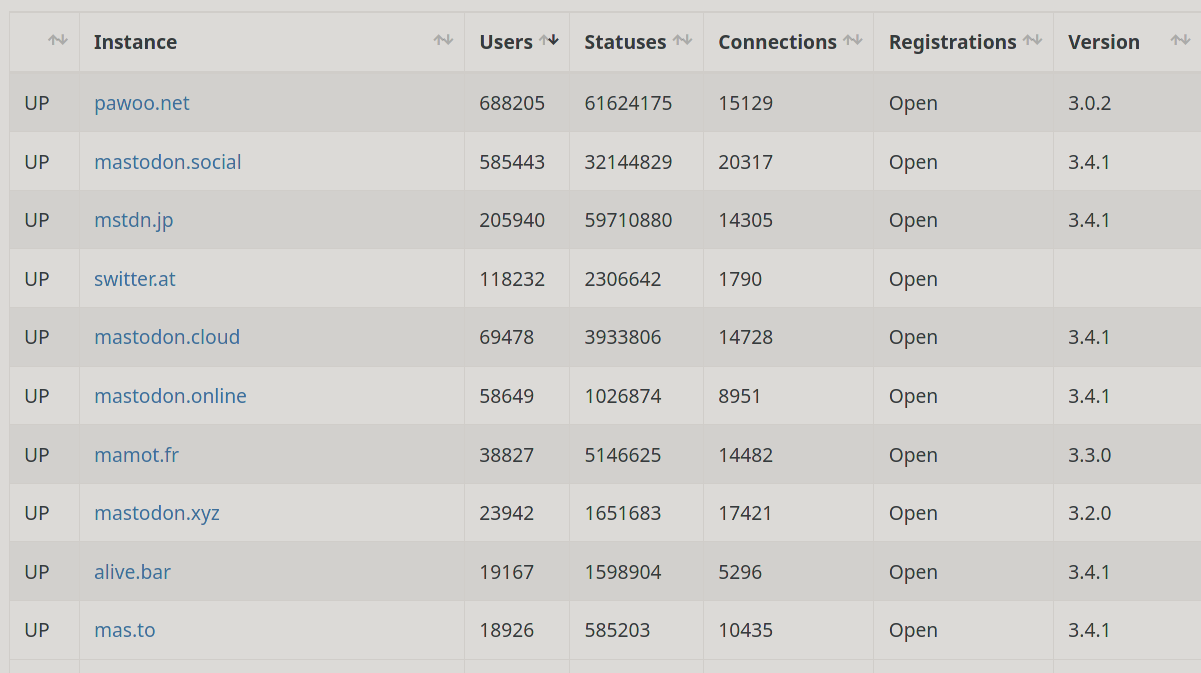The image size is (1201, 673).
Task: Click Open registration in mastodon.social row
Action: point(913,162)
